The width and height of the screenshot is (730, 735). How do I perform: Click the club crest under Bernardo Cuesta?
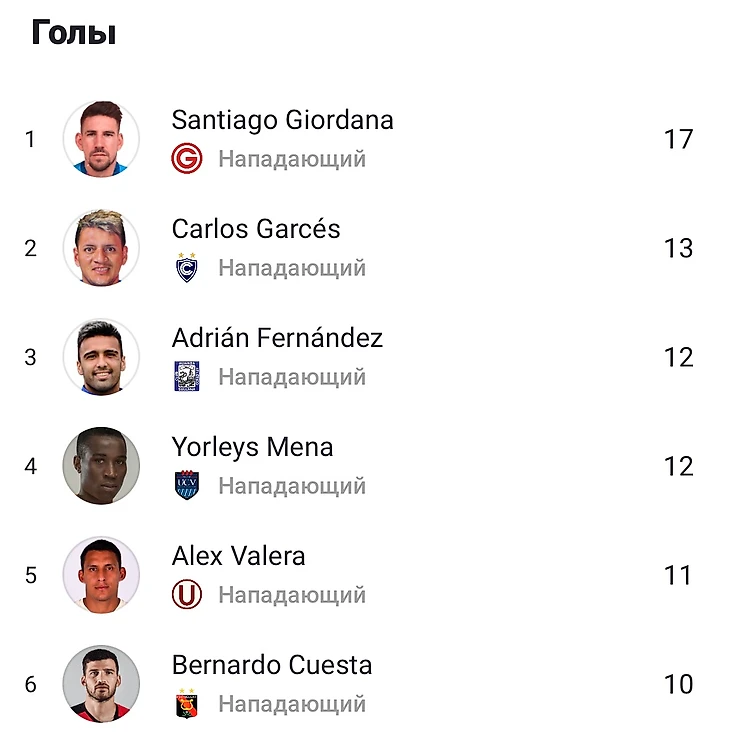[x=187, y=704]
